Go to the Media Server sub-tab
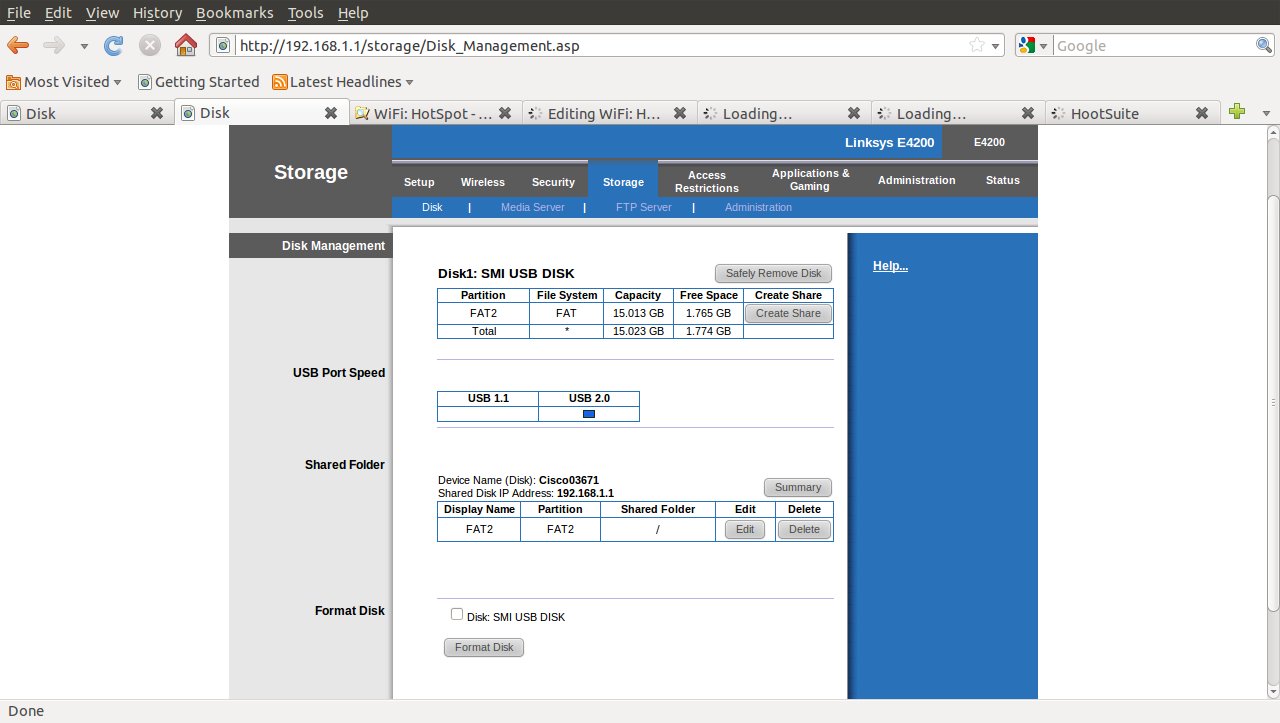This screenshot has width=1280, height=723. coord(532,207)
